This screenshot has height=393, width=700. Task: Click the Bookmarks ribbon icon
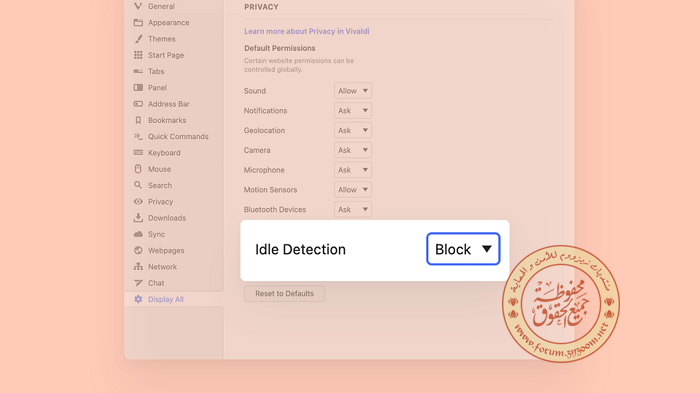[138, 120]
